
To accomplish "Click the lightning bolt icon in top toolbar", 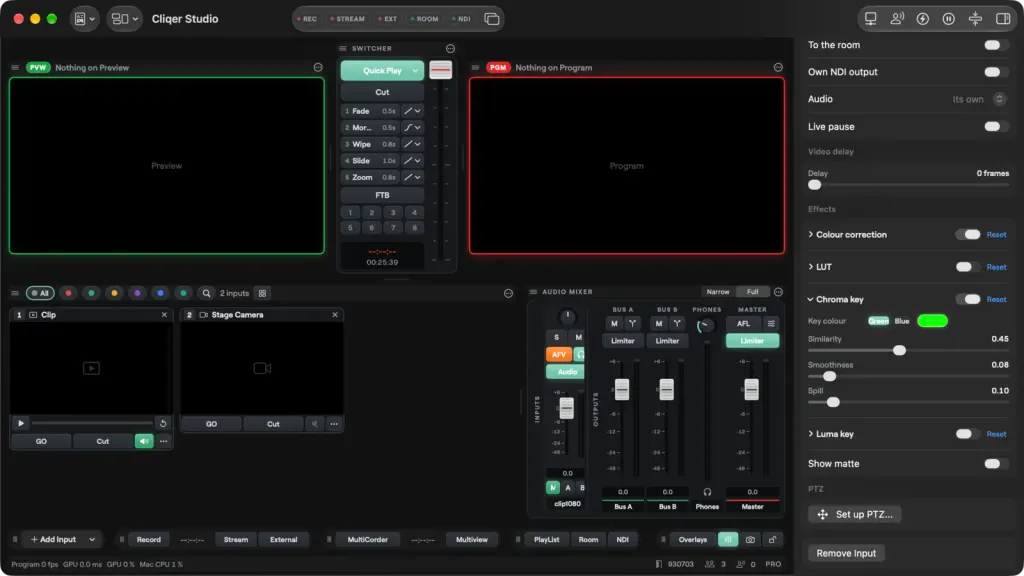I will 923,19.
